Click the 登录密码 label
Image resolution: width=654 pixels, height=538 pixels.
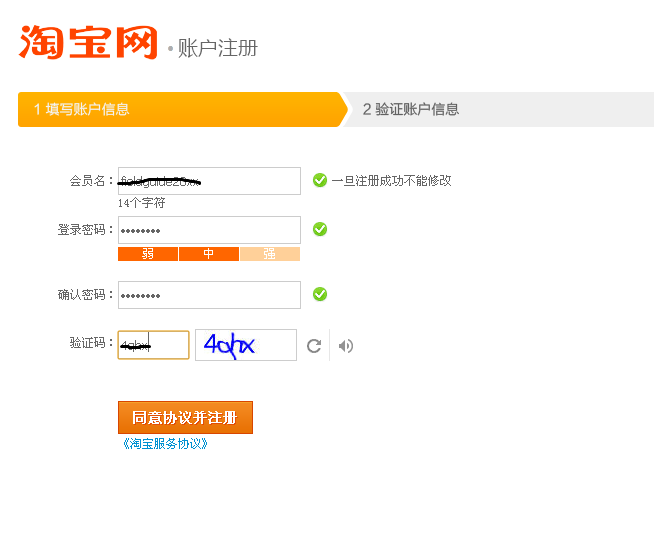pos(85,229)
